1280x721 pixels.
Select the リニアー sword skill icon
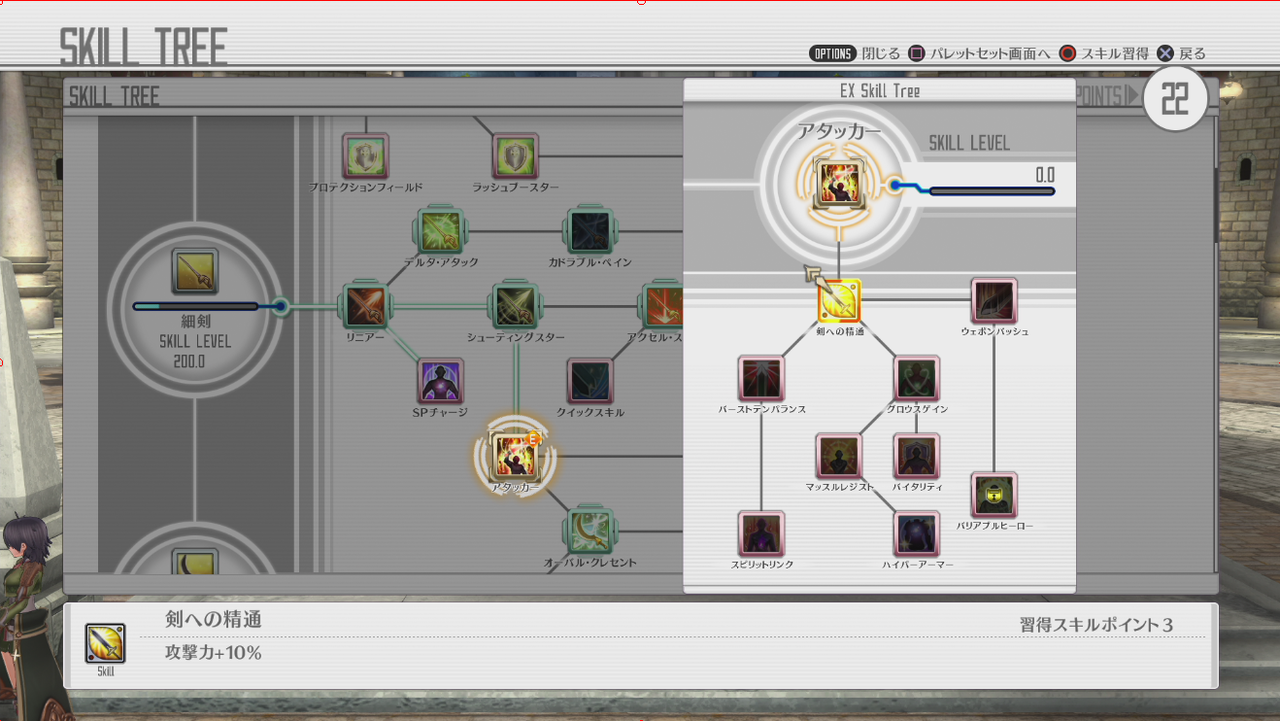tap(365, 306)
